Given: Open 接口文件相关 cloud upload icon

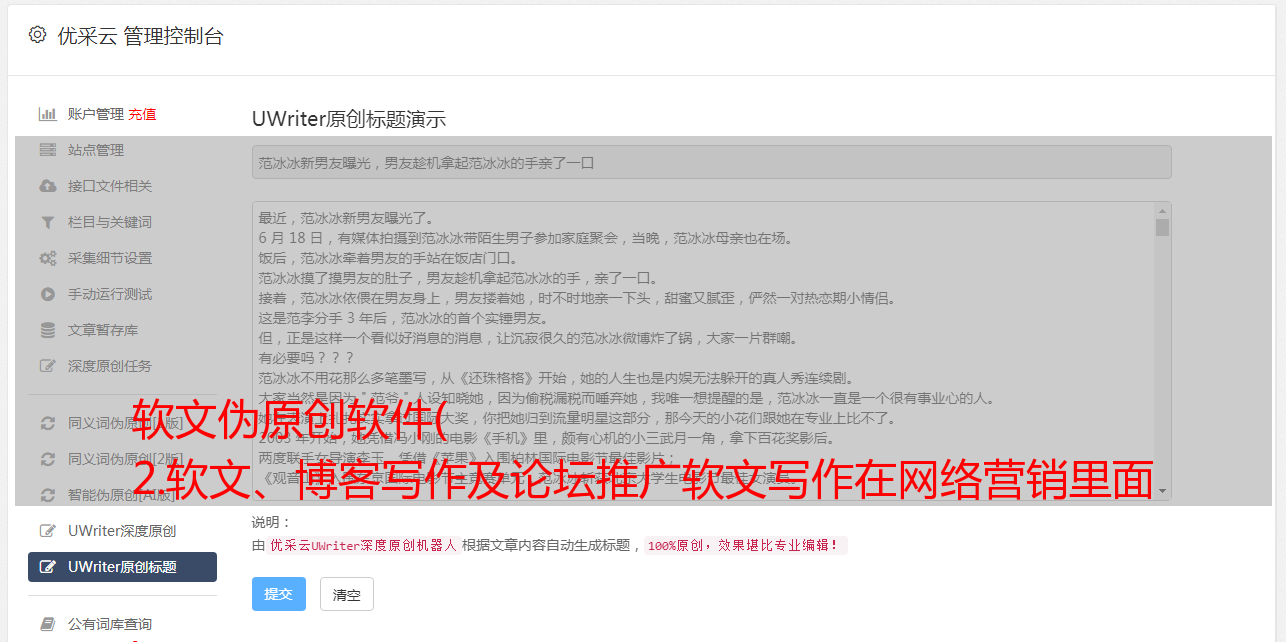Looking at the screenshot, I should coord(47,186).
